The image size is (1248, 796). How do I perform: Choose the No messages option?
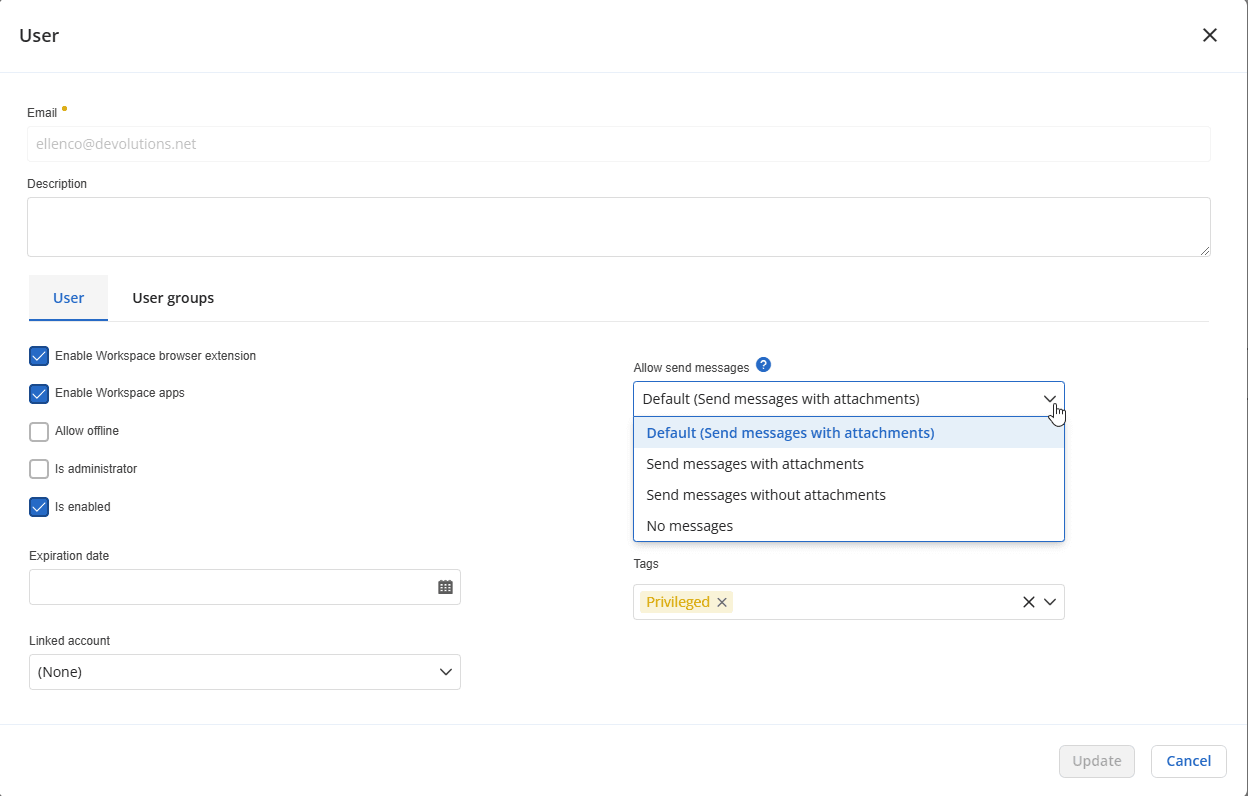pos(690,526)
